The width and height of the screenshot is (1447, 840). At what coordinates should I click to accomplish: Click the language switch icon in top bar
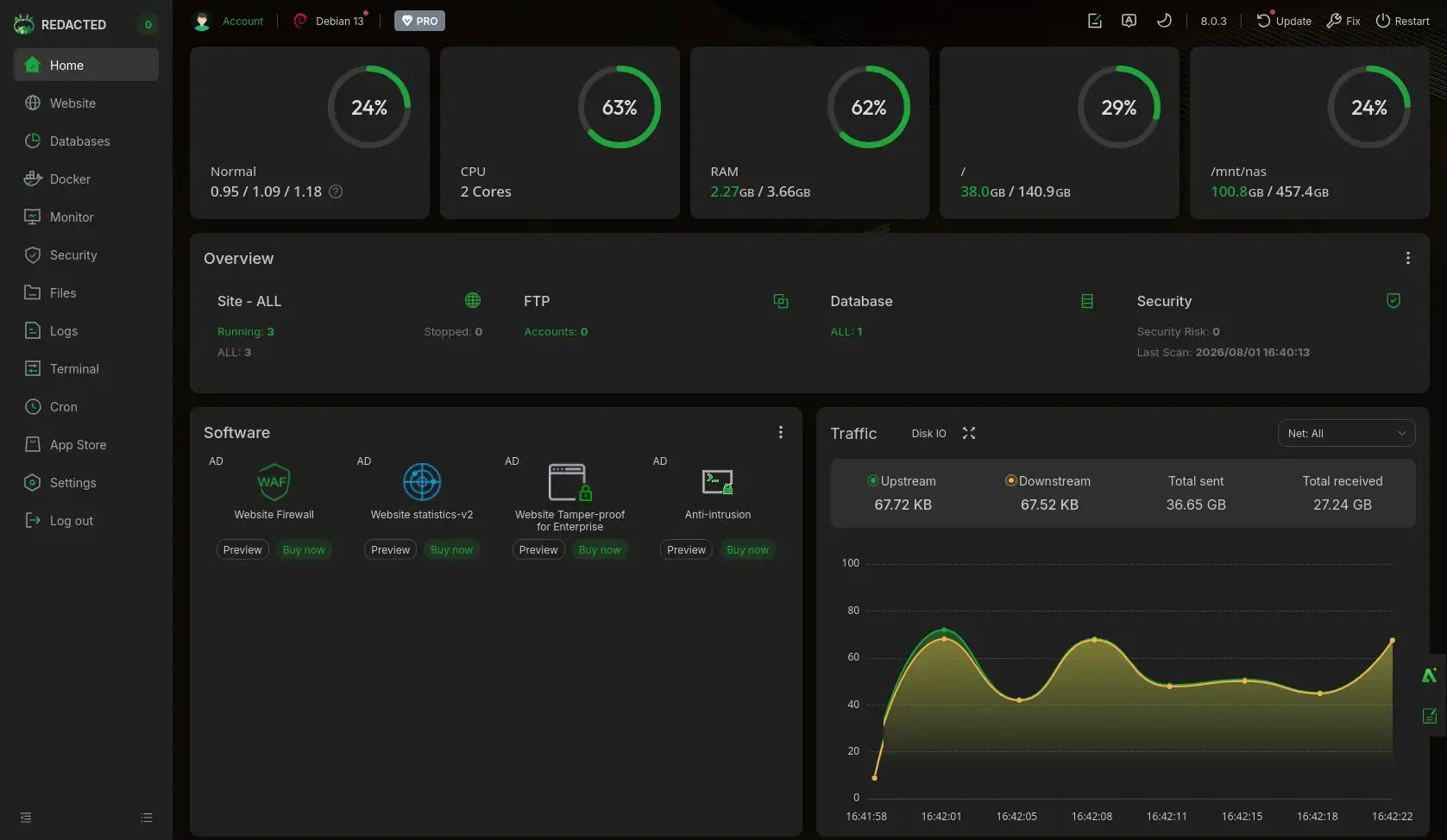point(1129,21)
